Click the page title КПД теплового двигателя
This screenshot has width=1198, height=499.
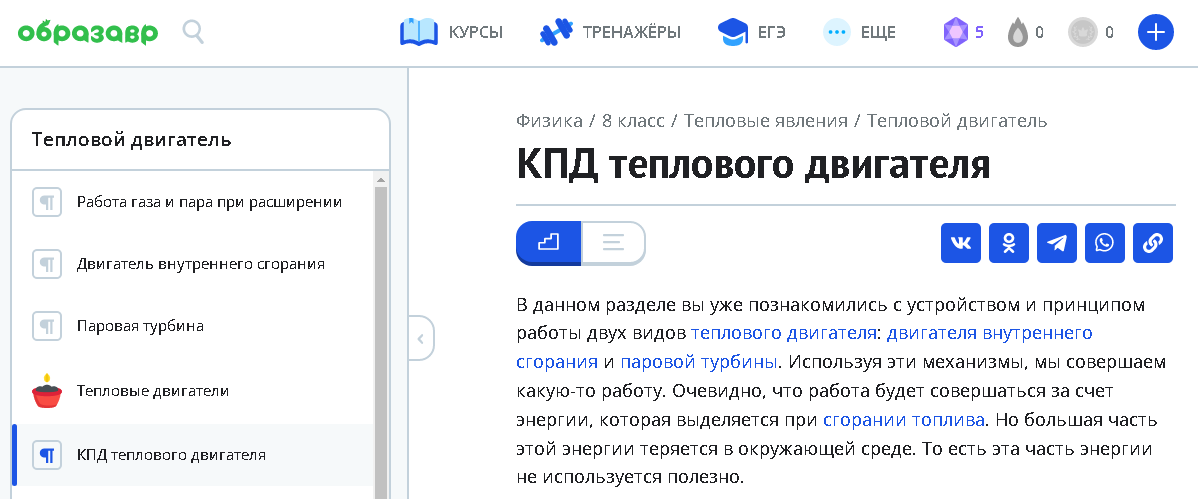(x=753, y=164)
